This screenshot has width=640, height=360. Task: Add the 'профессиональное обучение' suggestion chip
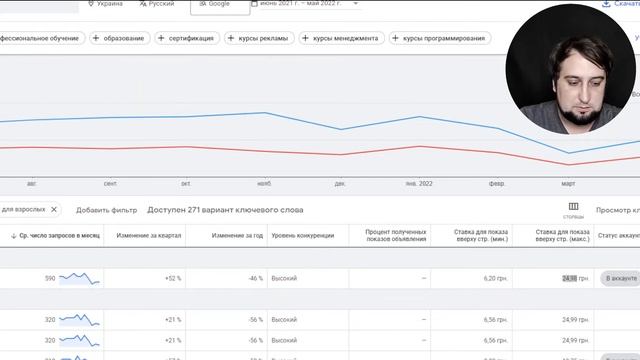click(42, 38)
